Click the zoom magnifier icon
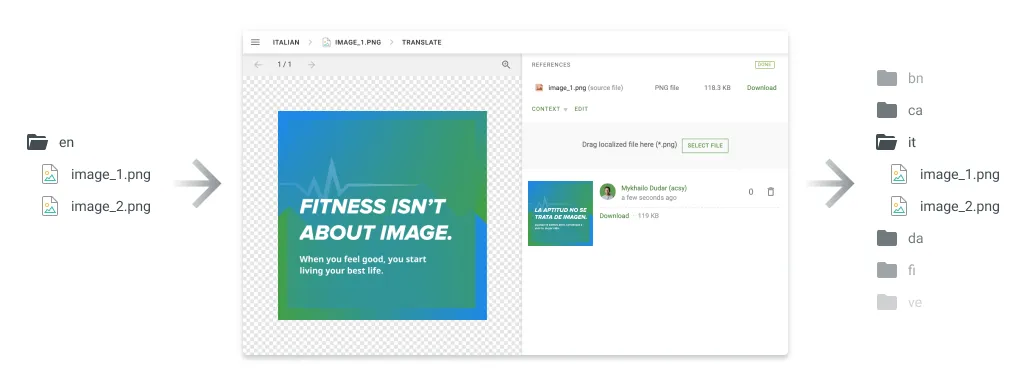The height and width of the screenshot is (380, 1032). (506, 65)
